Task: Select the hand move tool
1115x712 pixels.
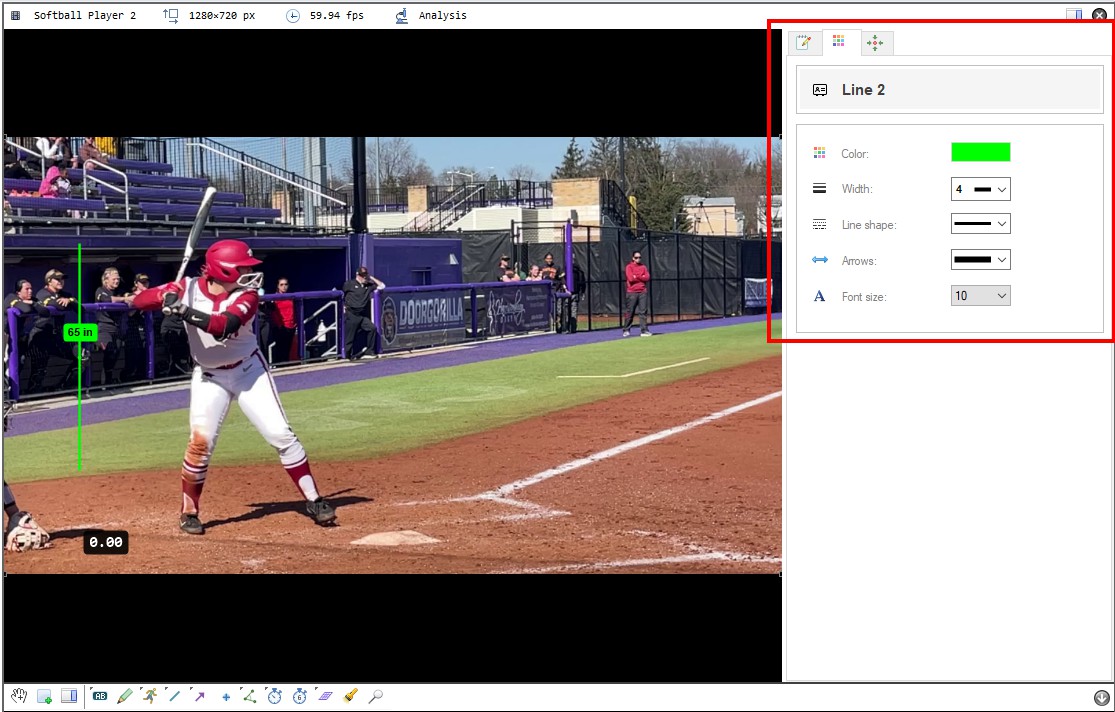Action: 19,696
